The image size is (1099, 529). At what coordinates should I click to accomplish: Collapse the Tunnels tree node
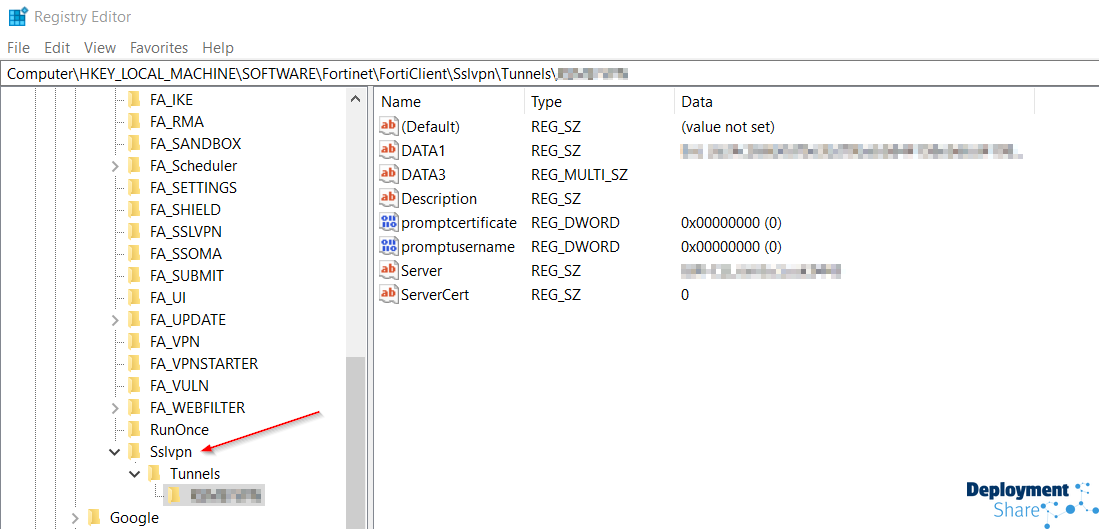[135, 474]
